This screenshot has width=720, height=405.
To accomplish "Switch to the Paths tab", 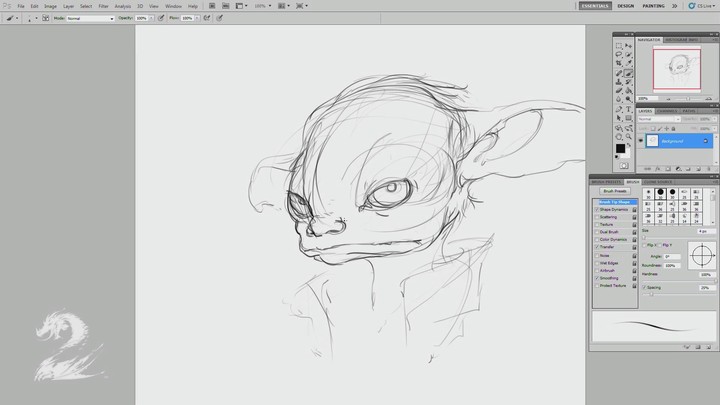I will [x=689, y=111].
